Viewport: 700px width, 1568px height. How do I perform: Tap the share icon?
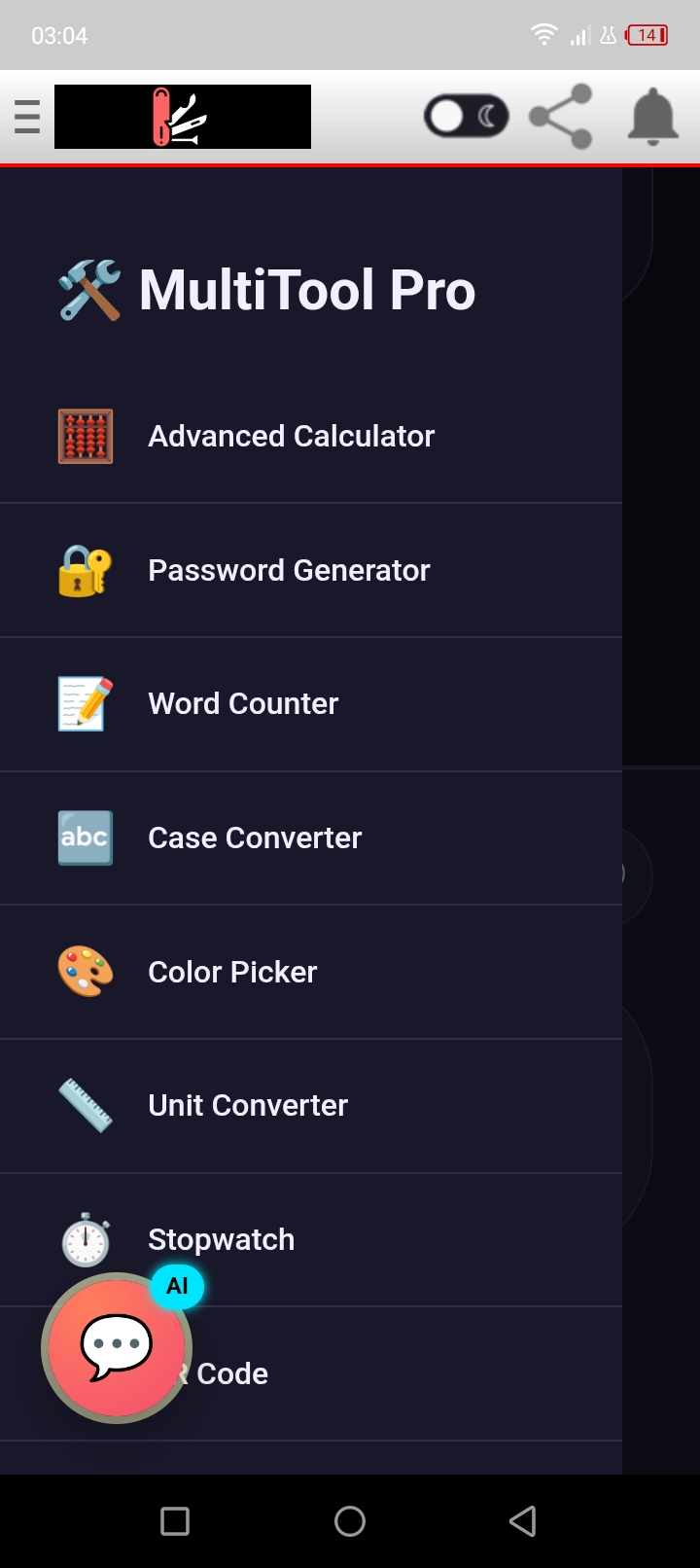(561, 117)
